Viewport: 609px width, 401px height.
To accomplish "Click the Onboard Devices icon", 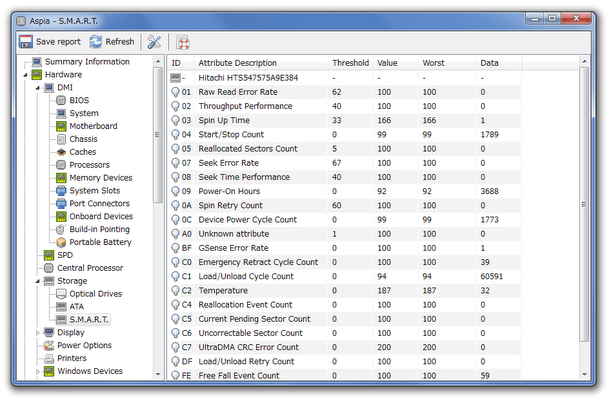I will click(61, 216).
